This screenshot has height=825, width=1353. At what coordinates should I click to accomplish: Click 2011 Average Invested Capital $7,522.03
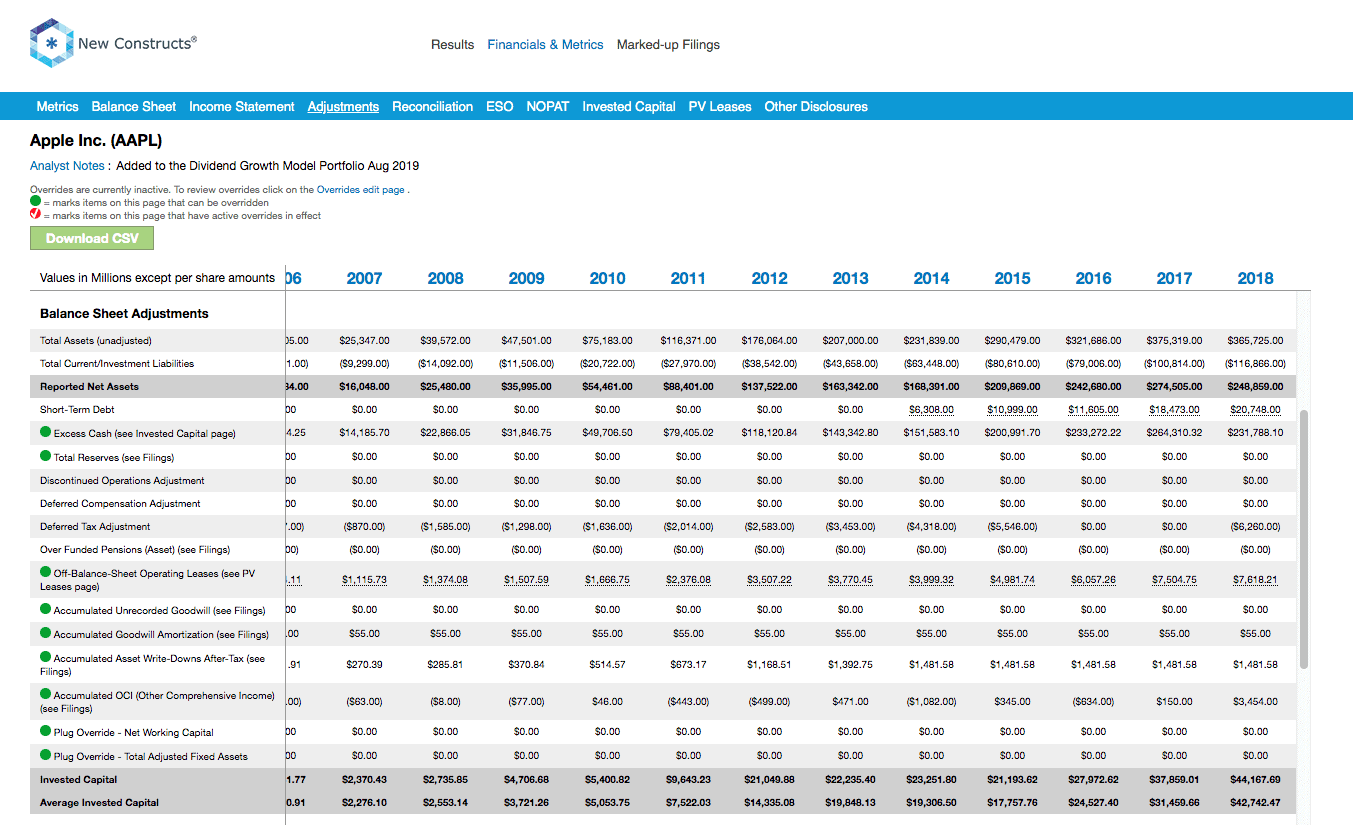pyautogui.click(x=688, y=803)
